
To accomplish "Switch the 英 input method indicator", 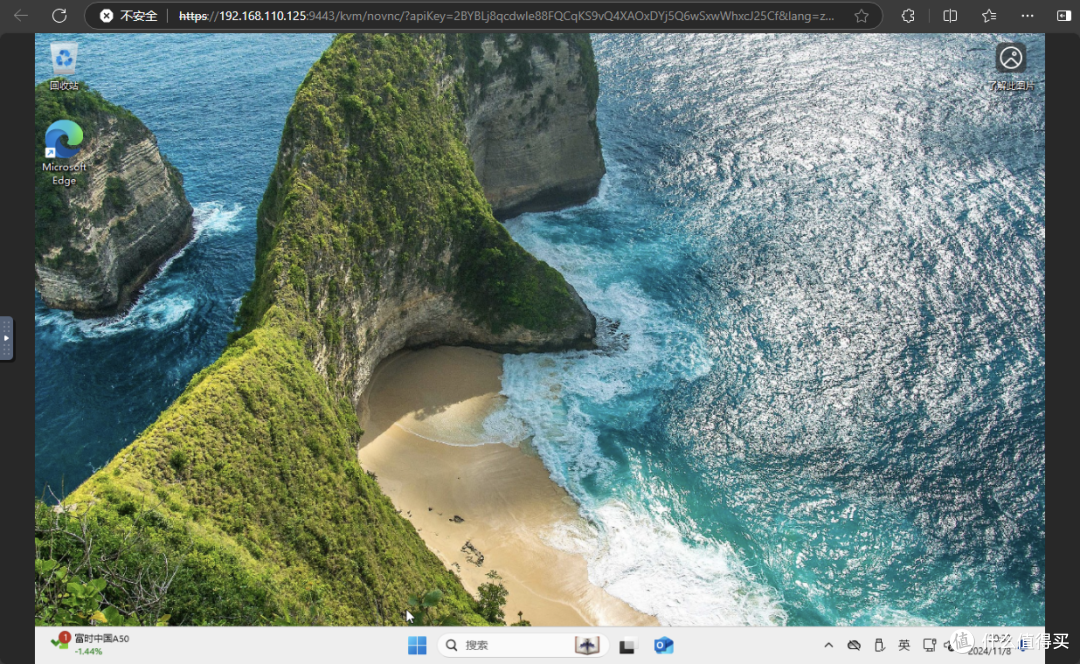I will (904, 645).
